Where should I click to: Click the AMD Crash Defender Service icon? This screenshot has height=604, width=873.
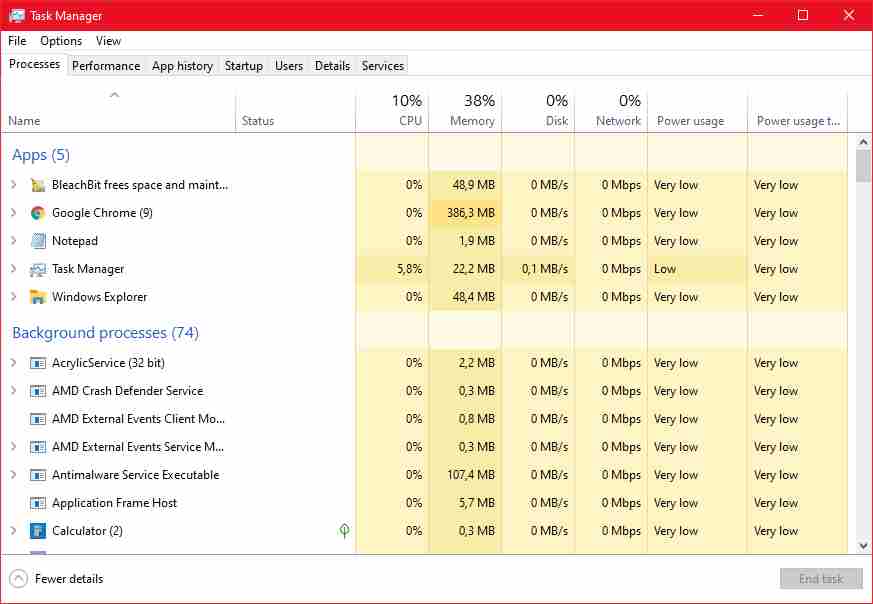click(37, 391)
